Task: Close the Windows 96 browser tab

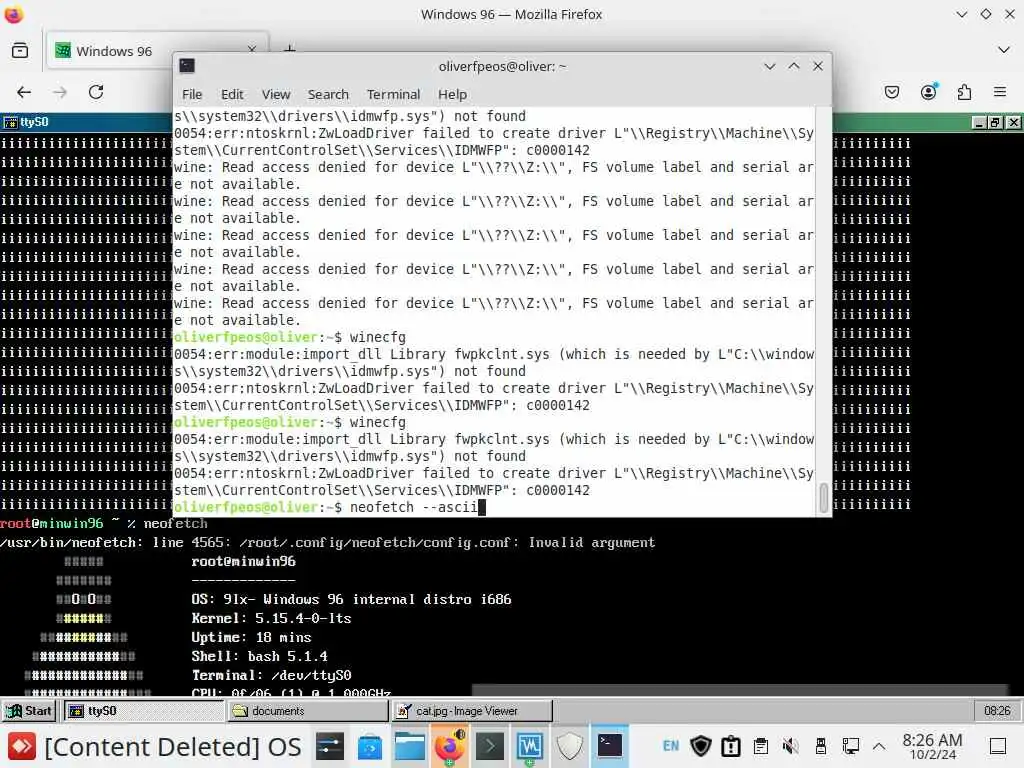Action: coord(252,49)
